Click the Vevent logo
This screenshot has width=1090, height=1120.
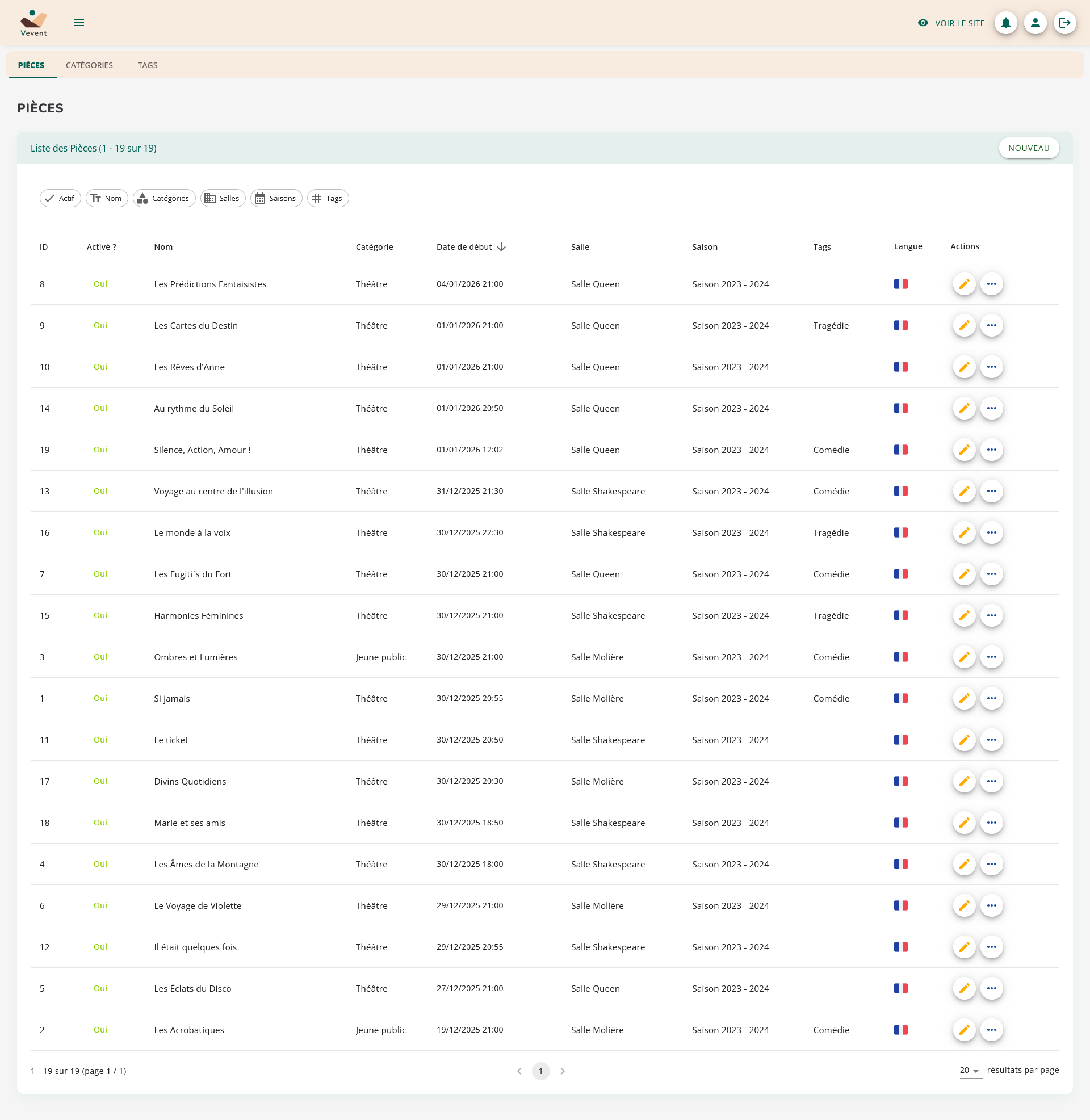(33, 23)
